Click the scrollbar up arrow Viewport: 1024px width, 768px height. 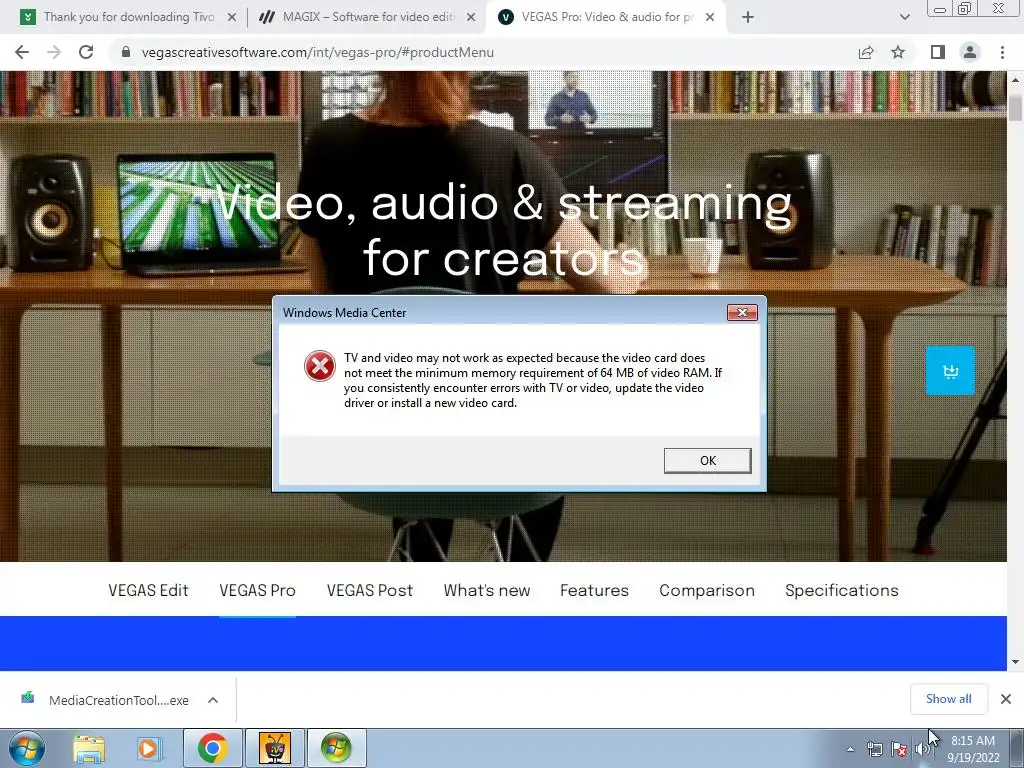tap(1015, 80)
